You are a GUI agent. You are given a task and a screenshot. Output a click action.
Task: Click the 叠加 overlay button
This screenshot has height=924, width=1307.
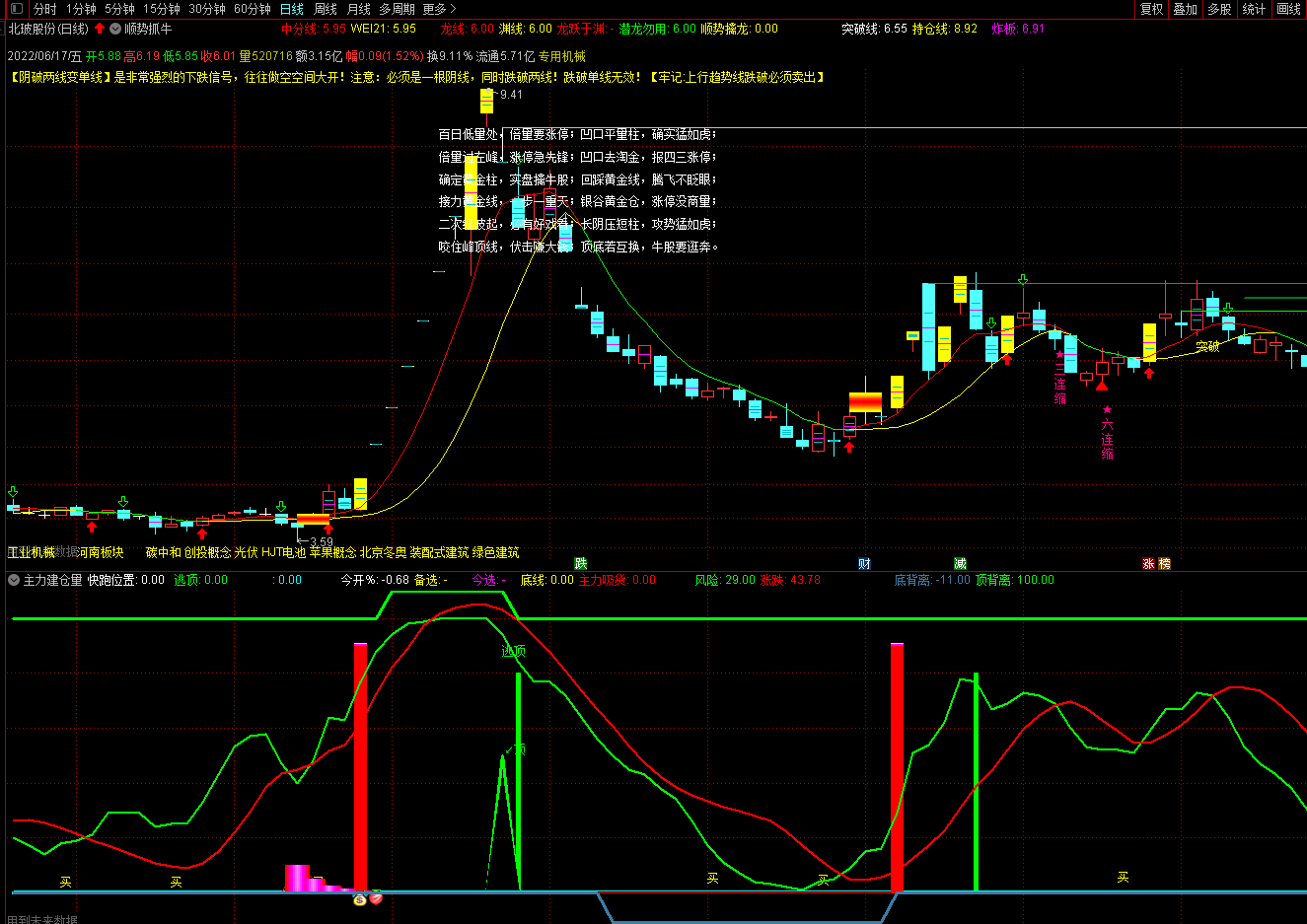click(x=1186, y=9)
